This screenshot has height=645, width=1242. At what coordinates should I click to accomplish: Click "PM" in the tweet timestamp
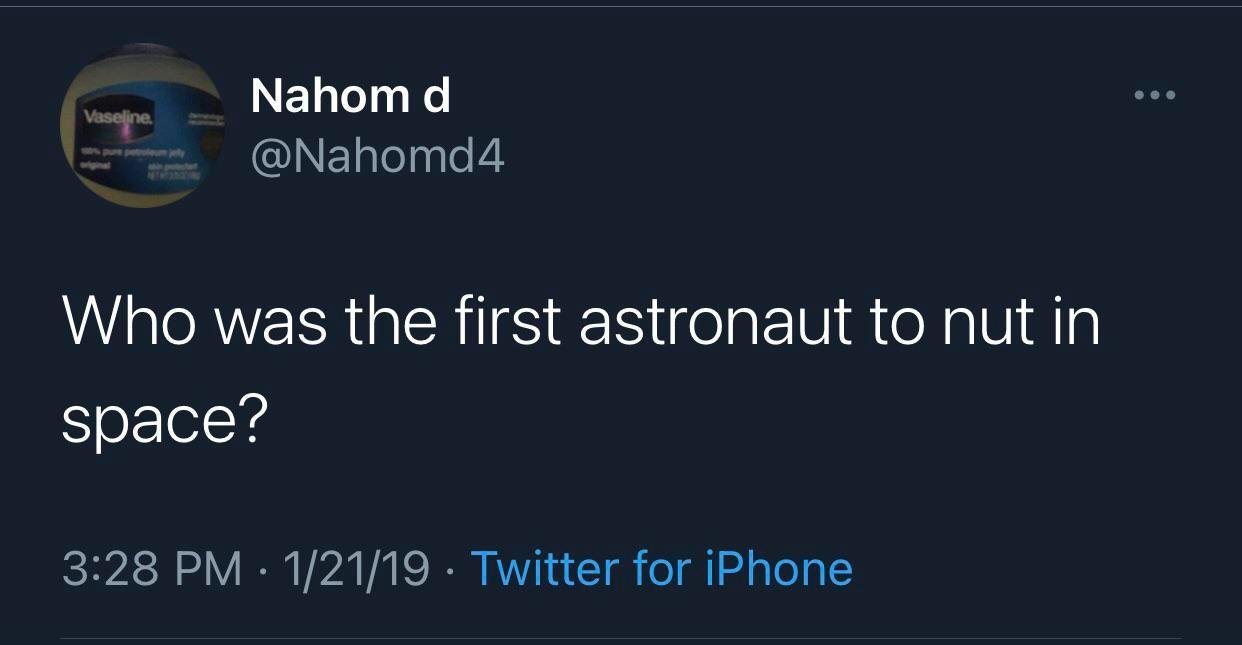[209, 569]
